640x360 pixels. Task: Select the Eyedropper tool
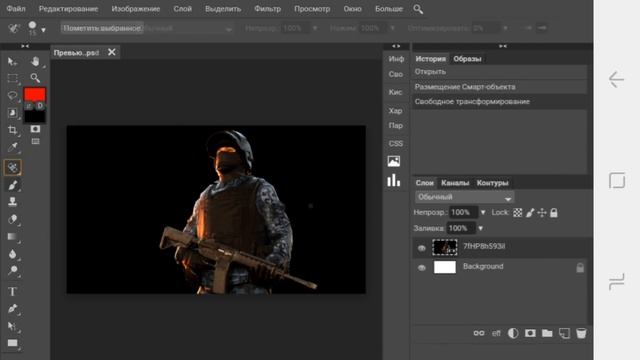click(12, 147)
